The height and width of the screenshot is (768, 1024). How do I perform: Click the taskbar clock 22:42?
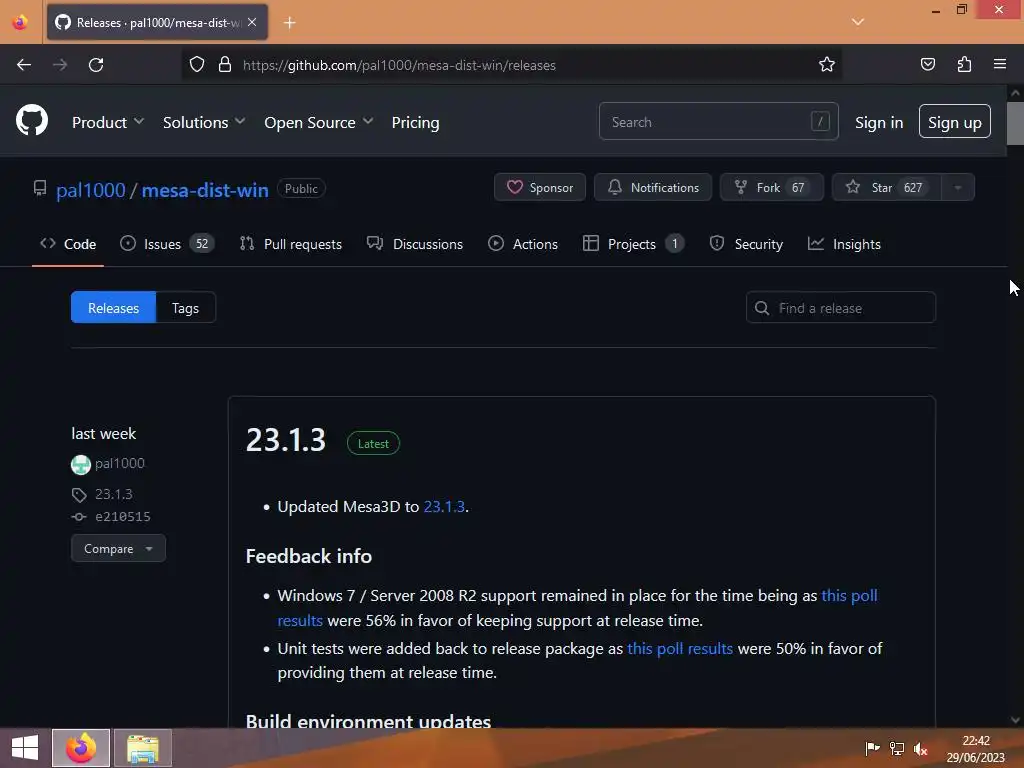(976, 741)
